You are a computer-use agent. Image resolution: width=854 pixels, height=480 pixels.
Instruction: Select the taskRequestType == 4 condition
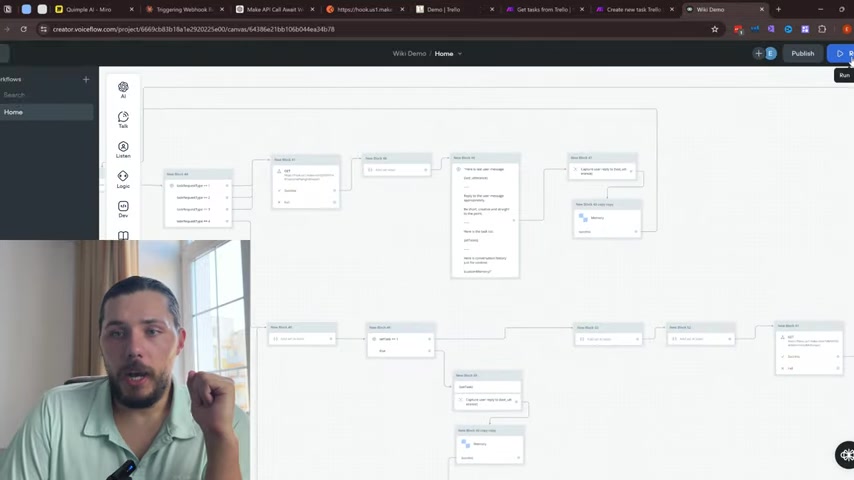(x=198, y=221)
